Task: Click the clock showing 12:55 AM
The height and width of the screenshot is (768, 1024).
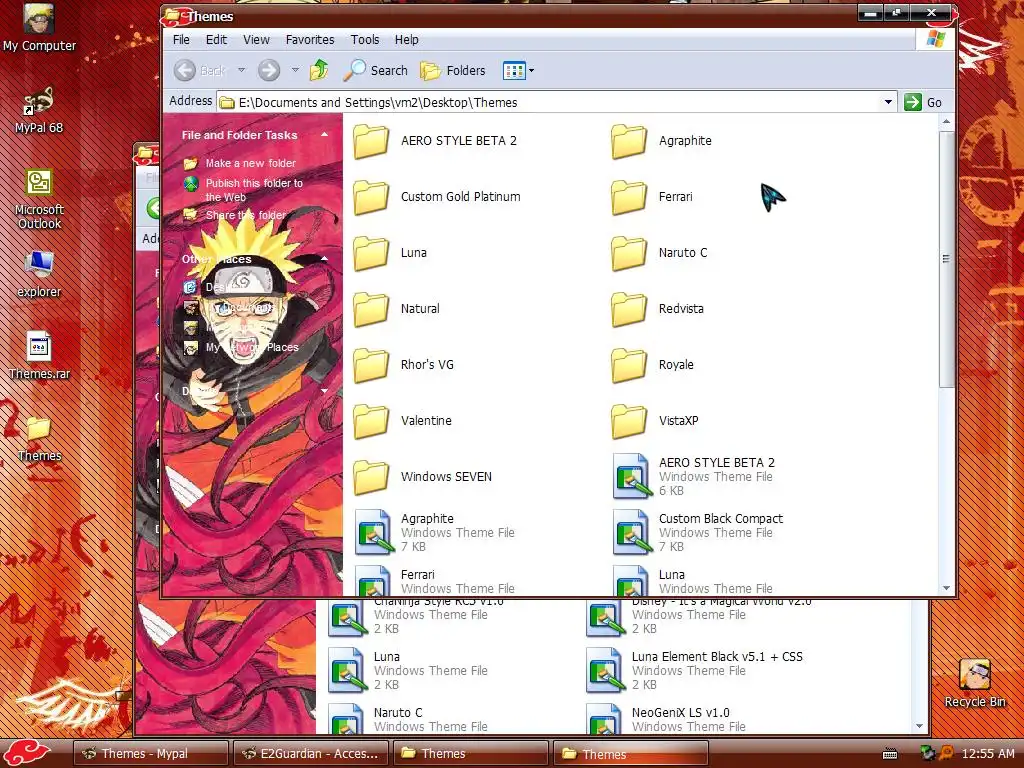Action: point(987,754)
